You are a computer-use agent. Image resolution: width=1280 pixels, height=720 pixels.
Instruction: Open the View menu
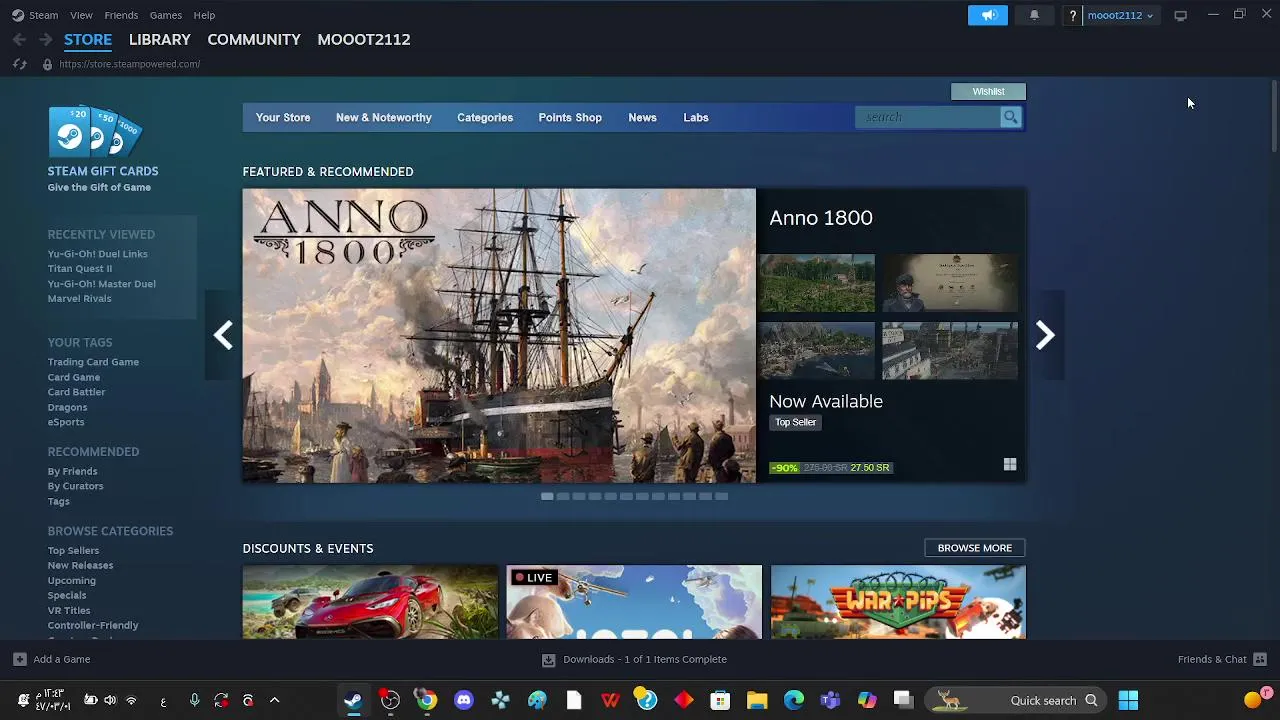tap(81, 15)
